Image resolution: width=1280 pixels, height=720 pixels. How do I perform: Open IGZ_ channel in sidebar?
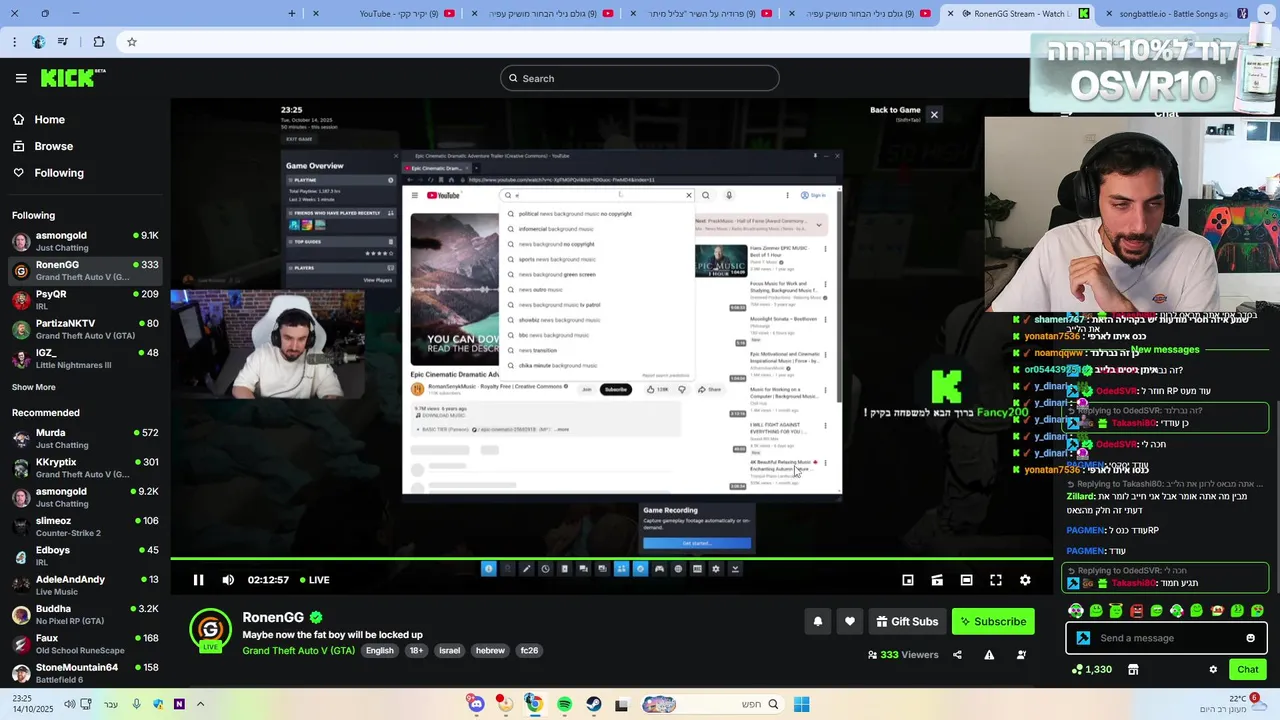tap(85, 358)
